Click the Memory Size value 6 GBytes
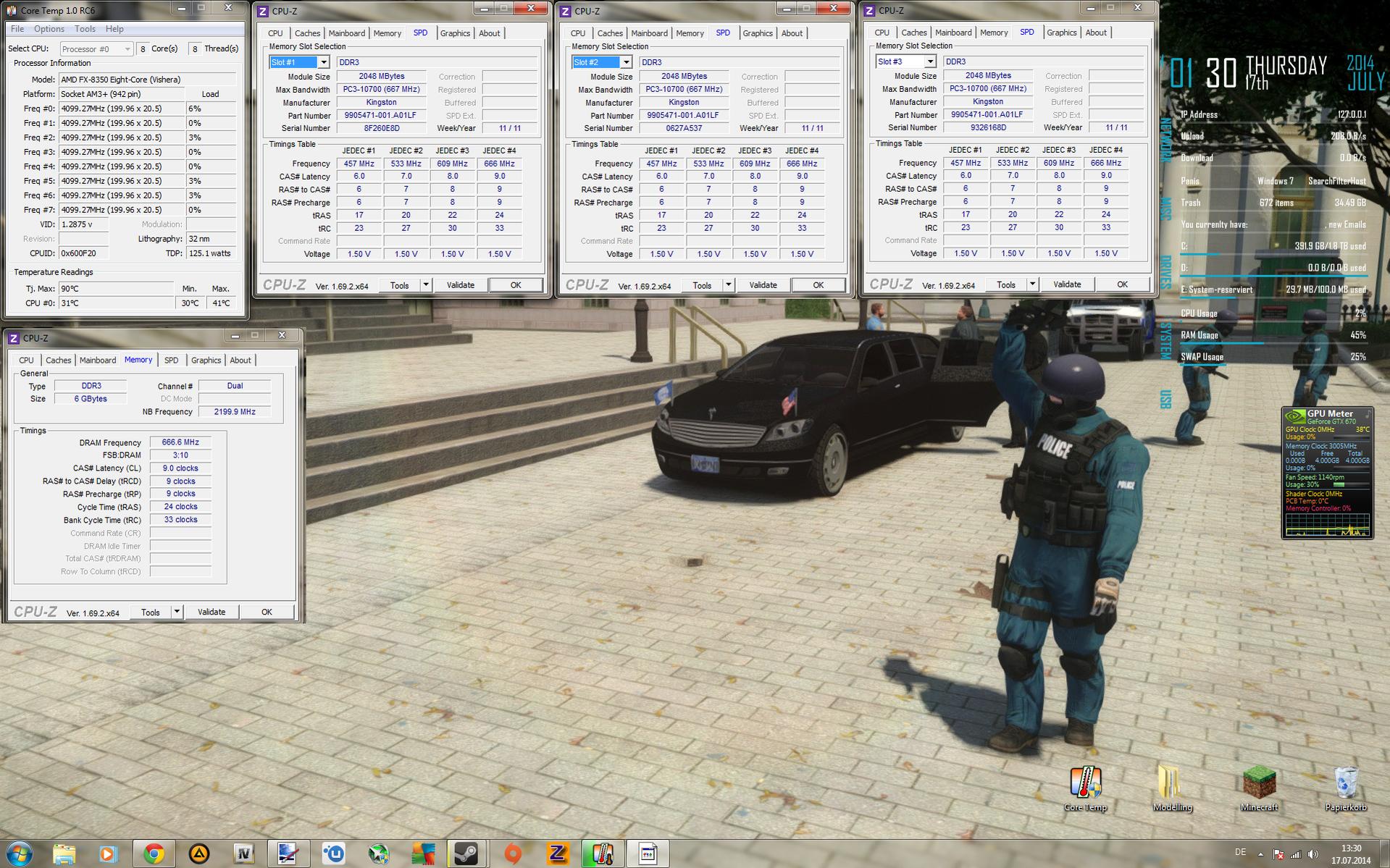 coord(91,399)
